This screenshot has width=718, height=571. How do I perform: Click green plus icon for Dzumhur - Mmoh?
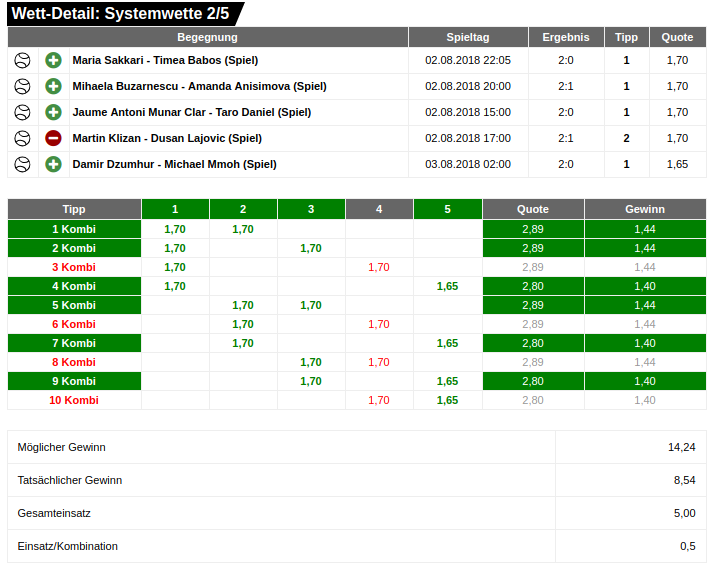tap(54, 164)
